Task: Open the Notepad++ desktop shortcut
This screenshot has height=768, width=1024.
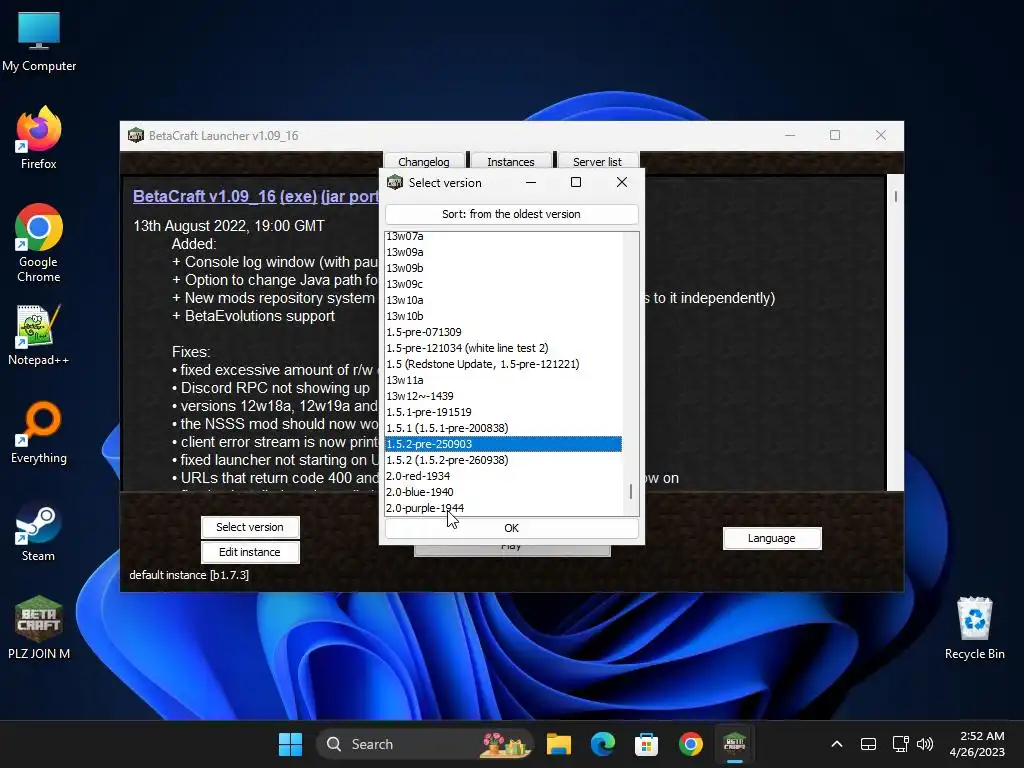Action: 39,334
